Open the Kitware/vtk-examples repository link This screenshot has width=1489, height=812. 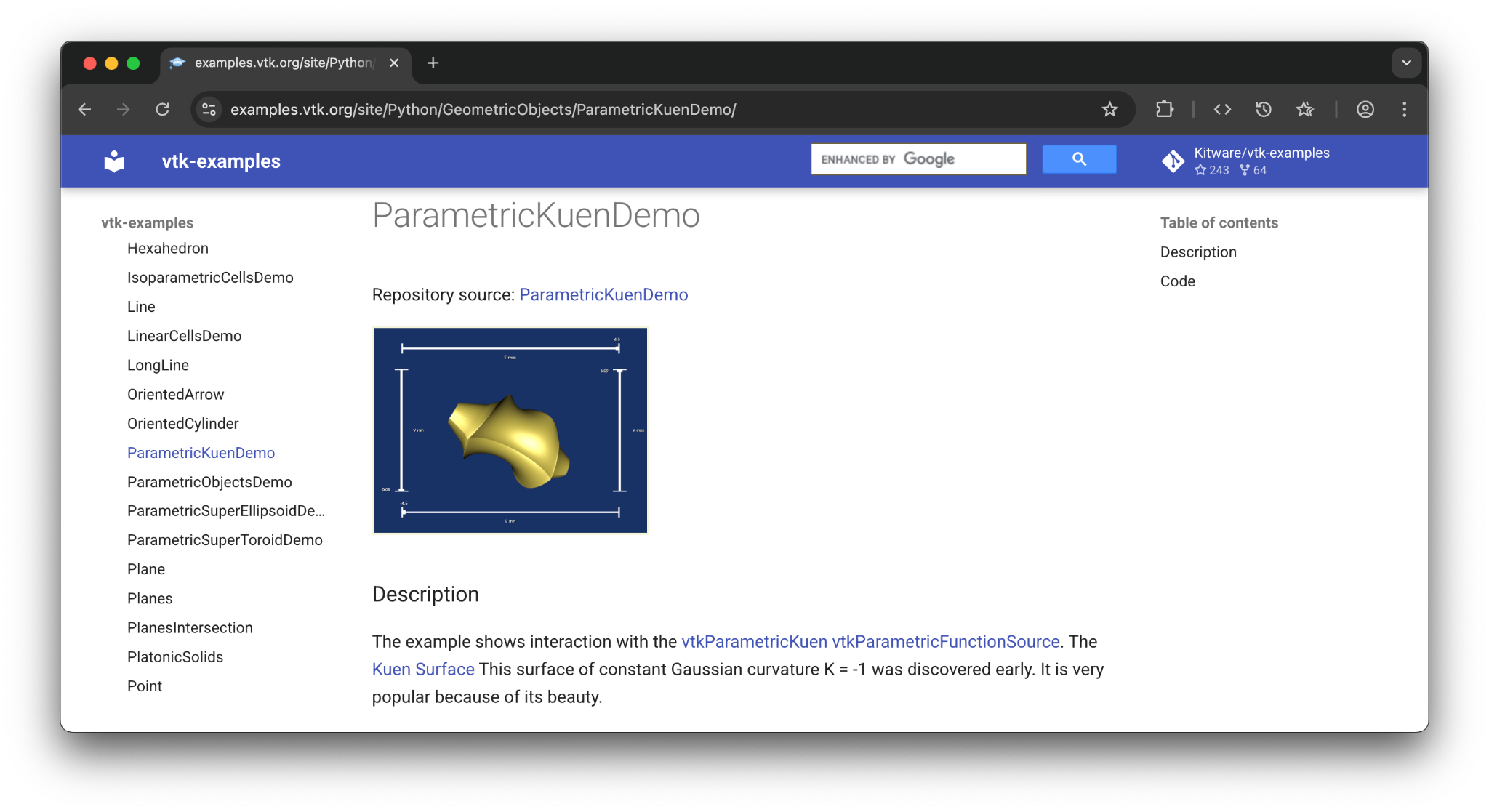[x=1261, y=153]
